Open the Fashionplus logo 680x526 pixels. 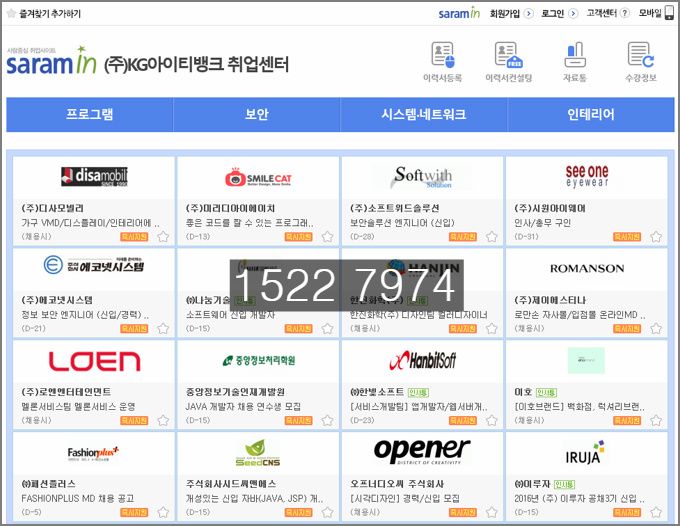[x=93, y=454]
